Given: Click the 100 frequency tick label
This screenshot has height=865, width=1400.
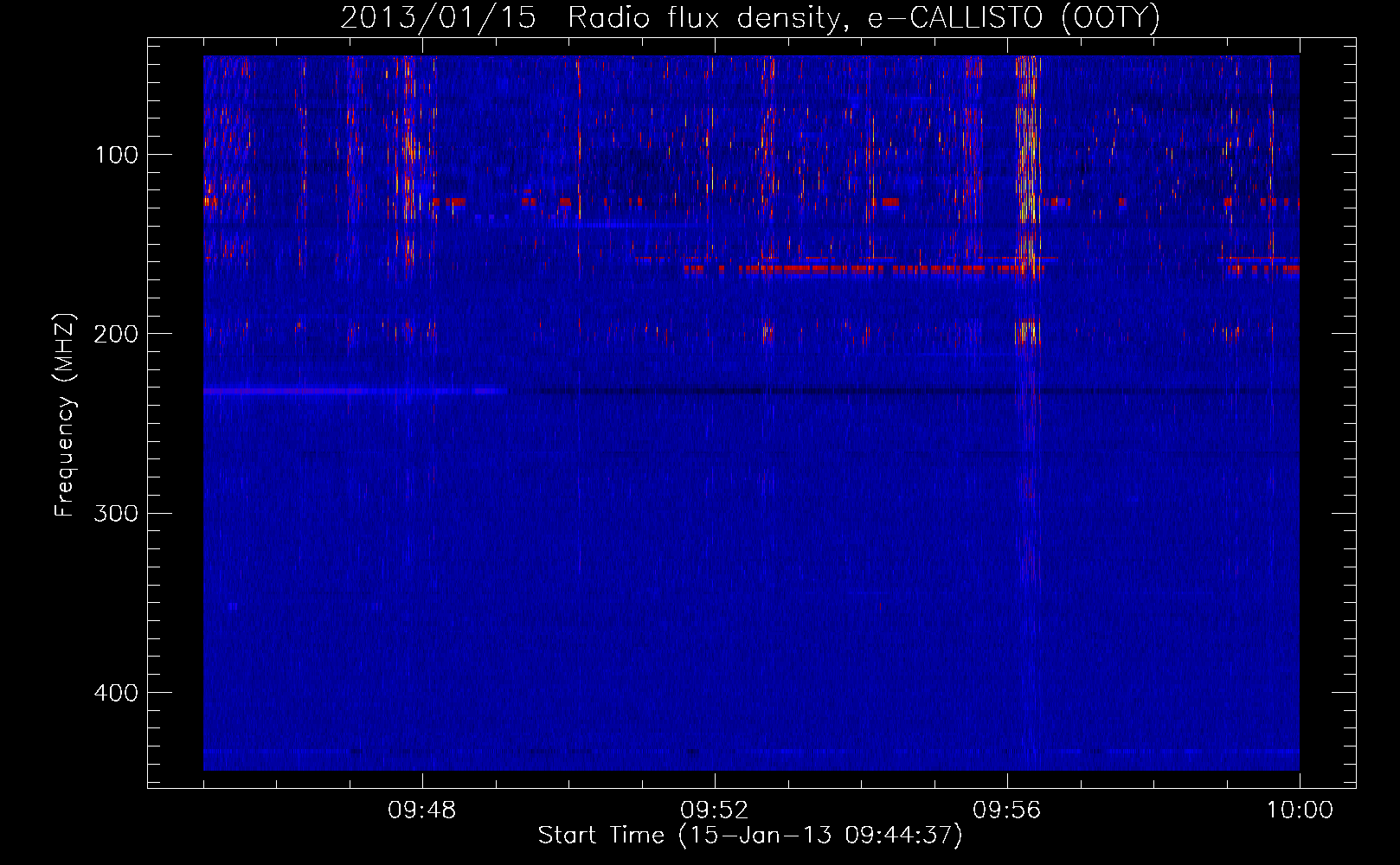Looking at the screenshot, I should pyautogui.click(x=117, y=155).
